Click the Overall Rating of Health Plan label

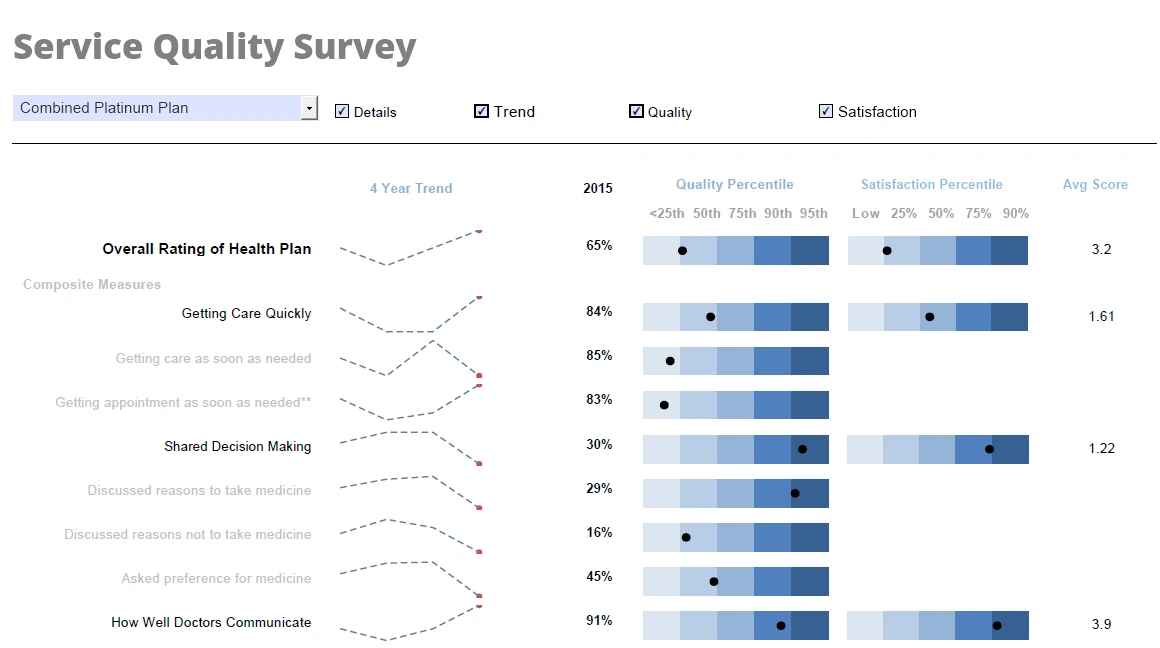click(206, 248)
